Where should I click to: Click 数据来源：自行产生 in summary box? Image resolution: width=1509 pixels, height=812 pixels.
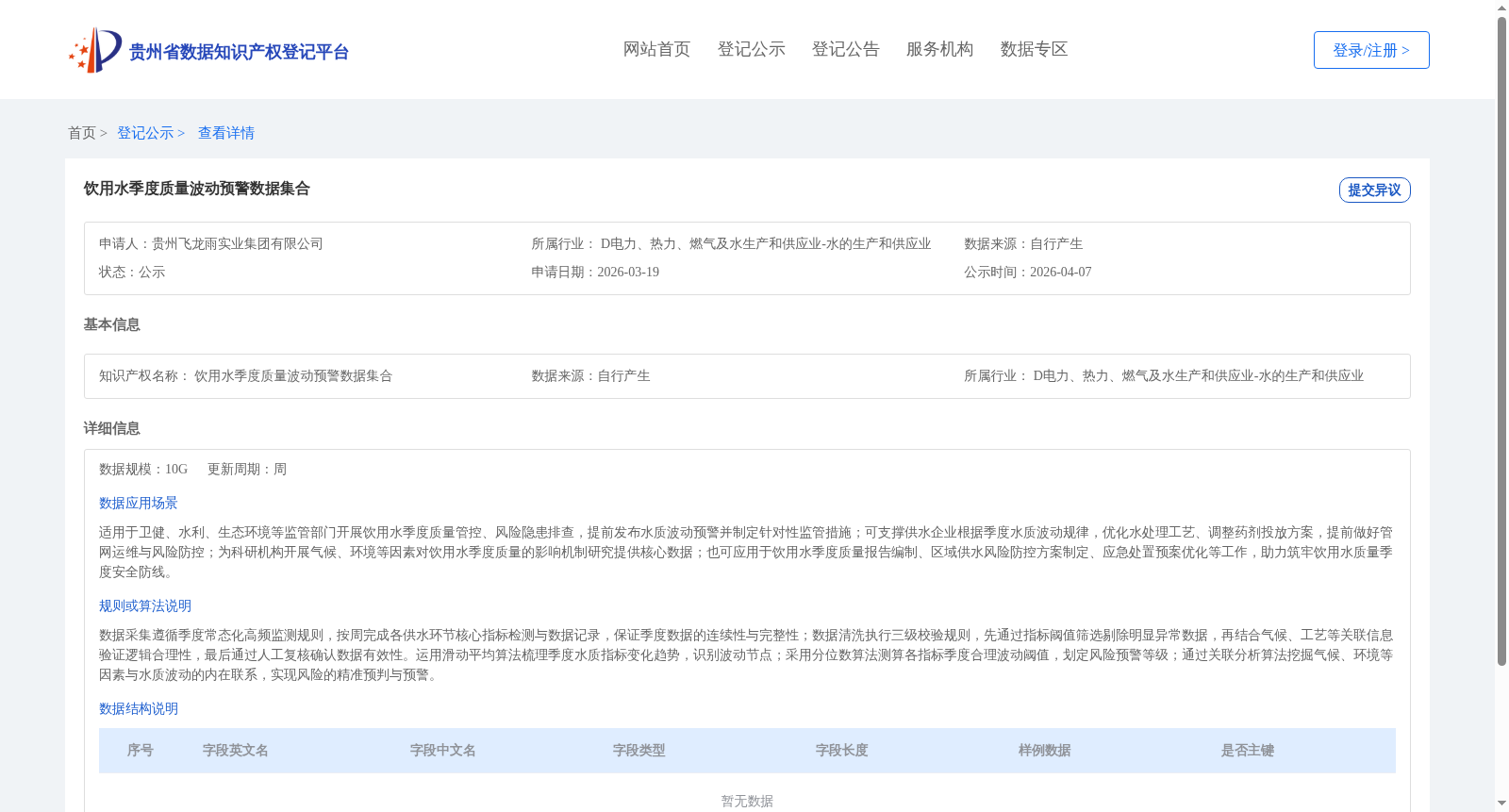click(1023, 243)
